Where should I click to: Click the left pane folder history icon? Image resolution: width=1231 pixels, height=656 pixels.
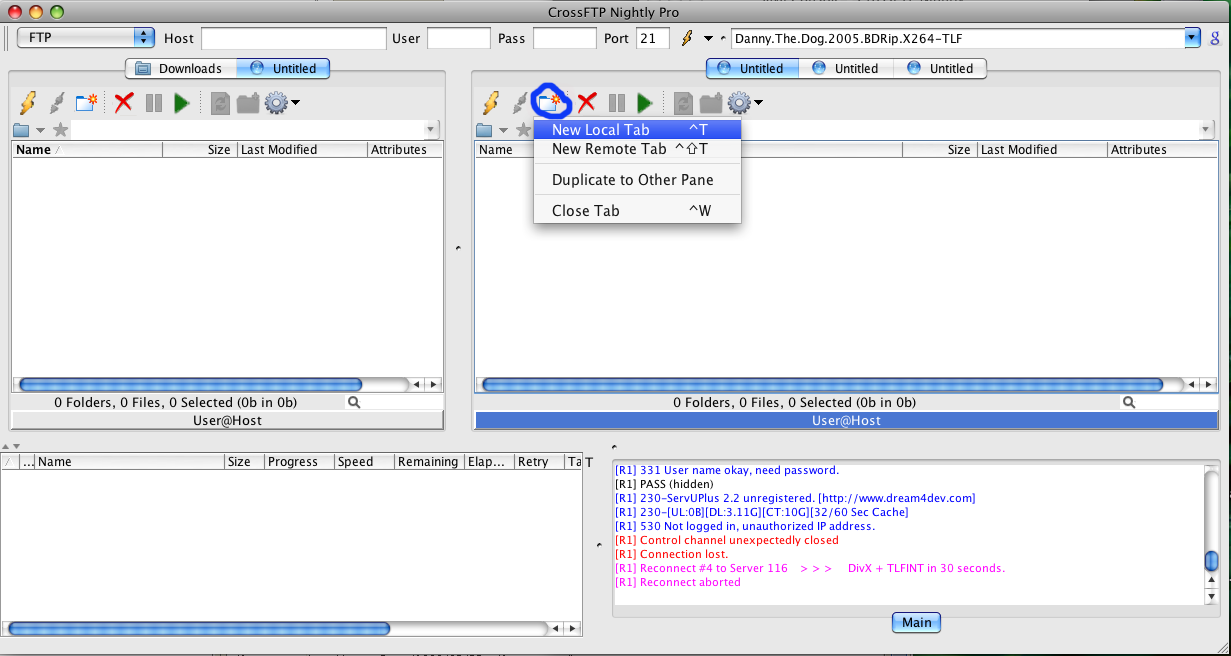(x=21, y=130)
